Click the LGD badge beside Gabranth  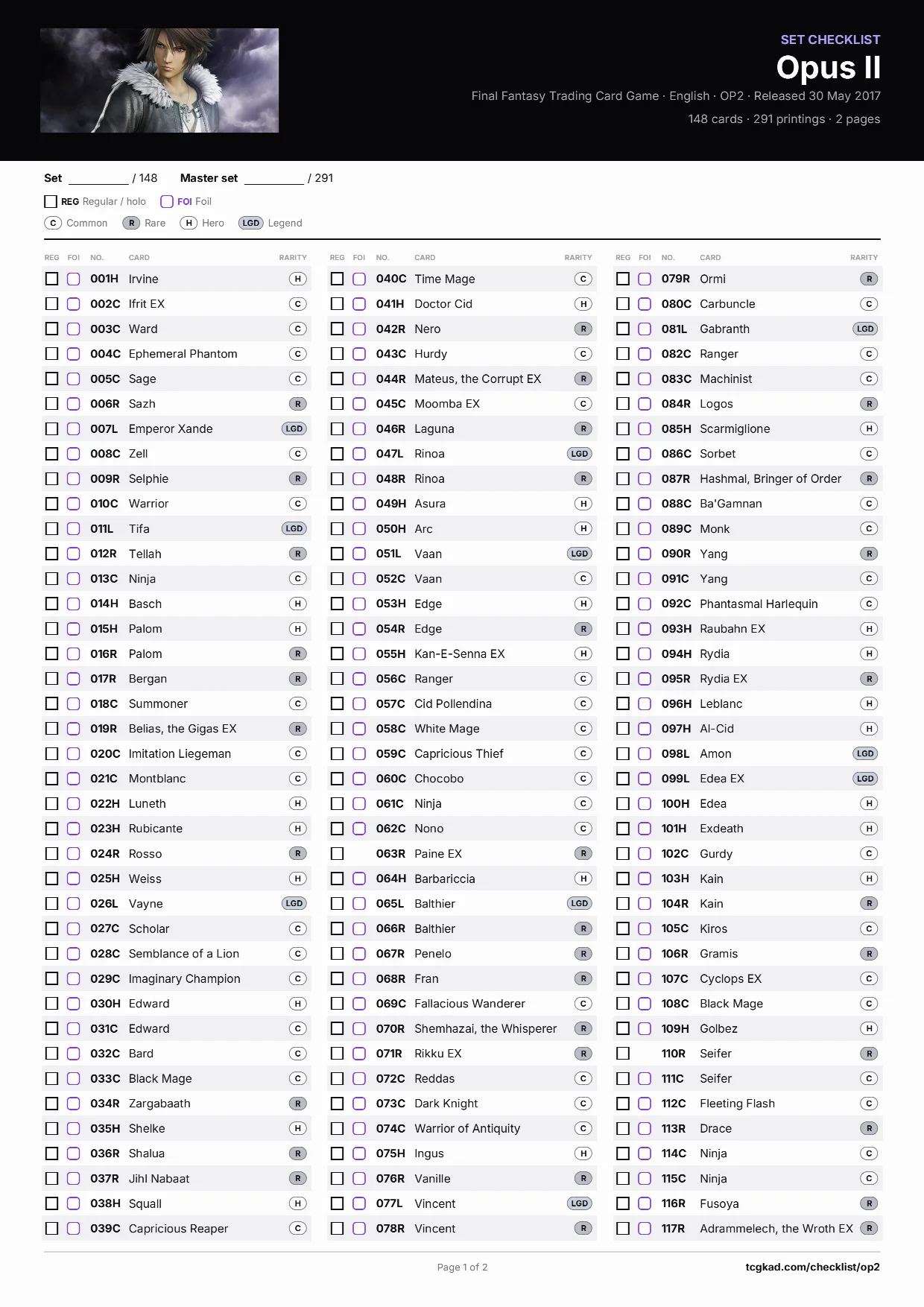click(x=865, y=329)
